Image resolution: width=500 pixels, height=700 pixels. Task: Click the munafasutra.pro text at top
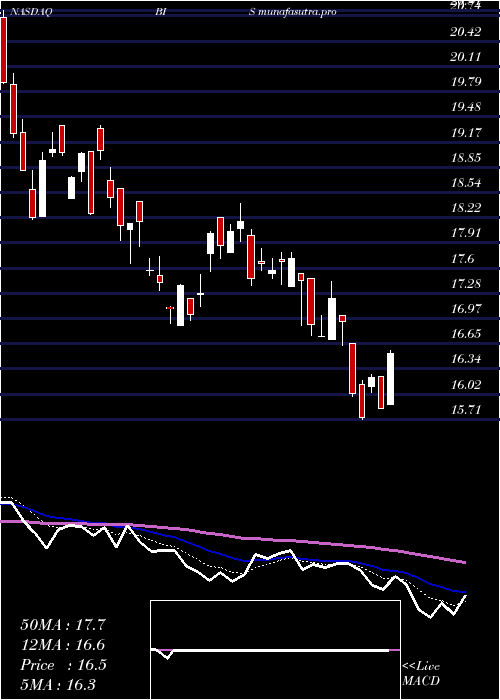pyautogui.click(x=297, y=12)
